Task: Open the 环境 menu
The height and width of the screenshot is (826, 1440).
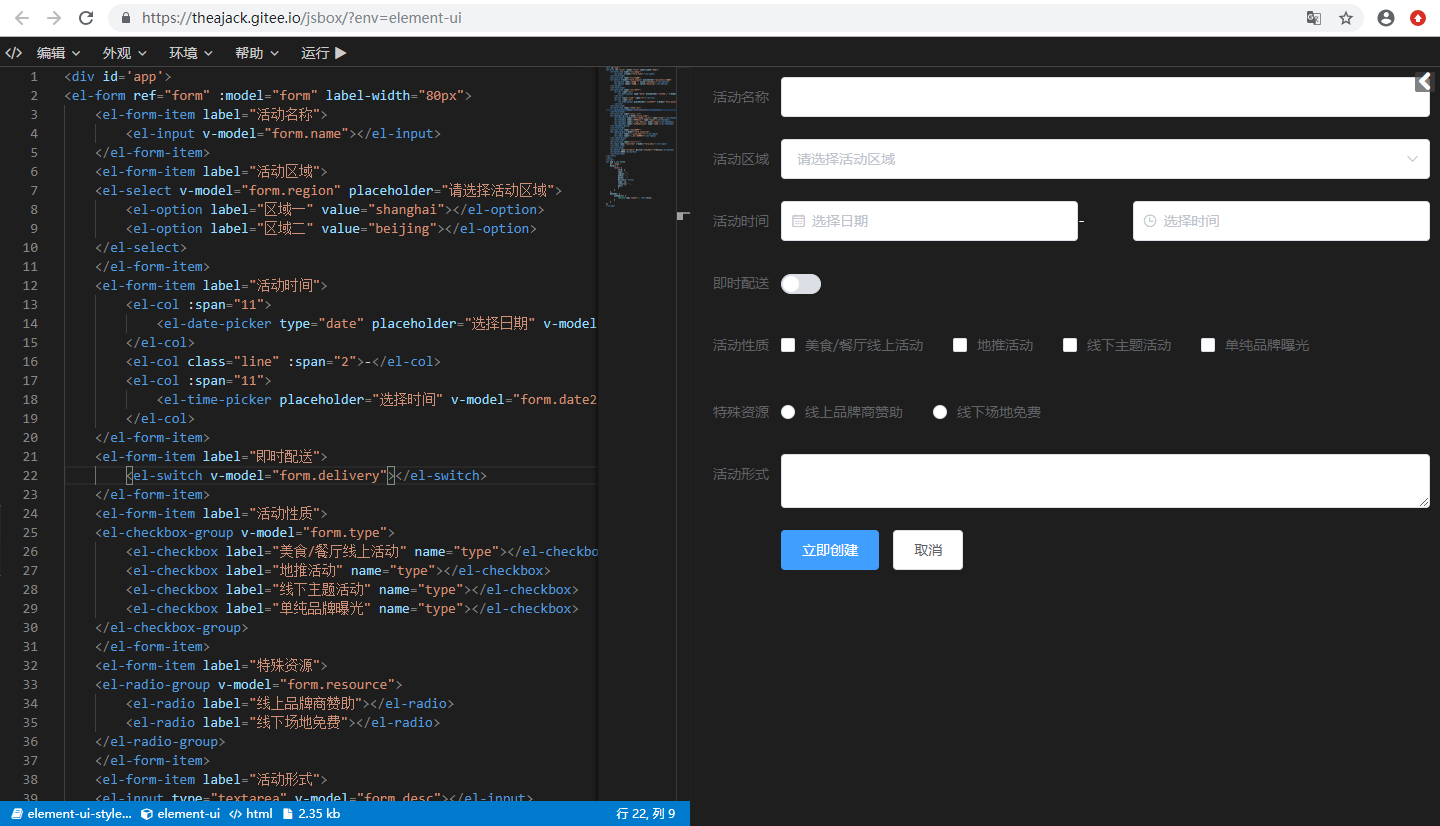Action: [x=191, y=53]
